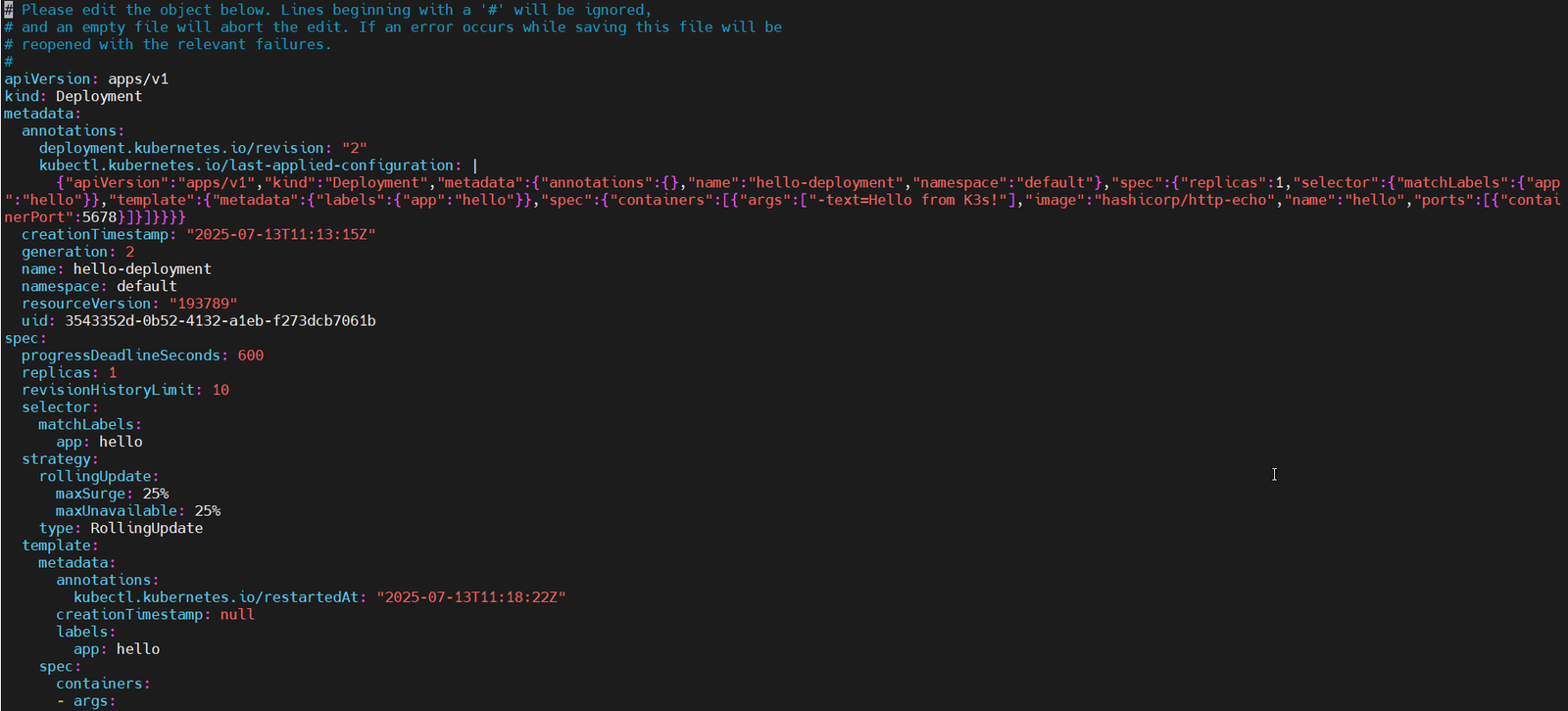
Task: Place cursor on kind Deployment value
Action: pos(99,96)
